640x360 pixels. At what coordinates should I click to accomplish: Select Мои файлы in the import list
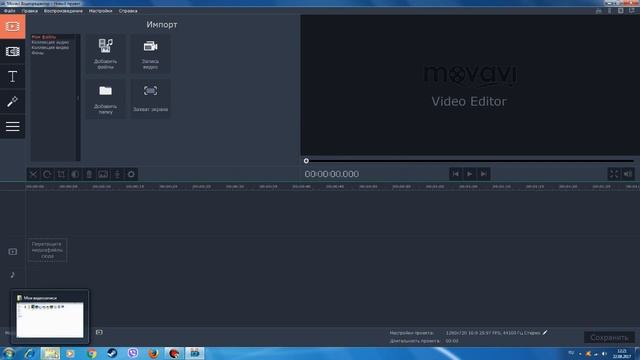pos(44,37)
